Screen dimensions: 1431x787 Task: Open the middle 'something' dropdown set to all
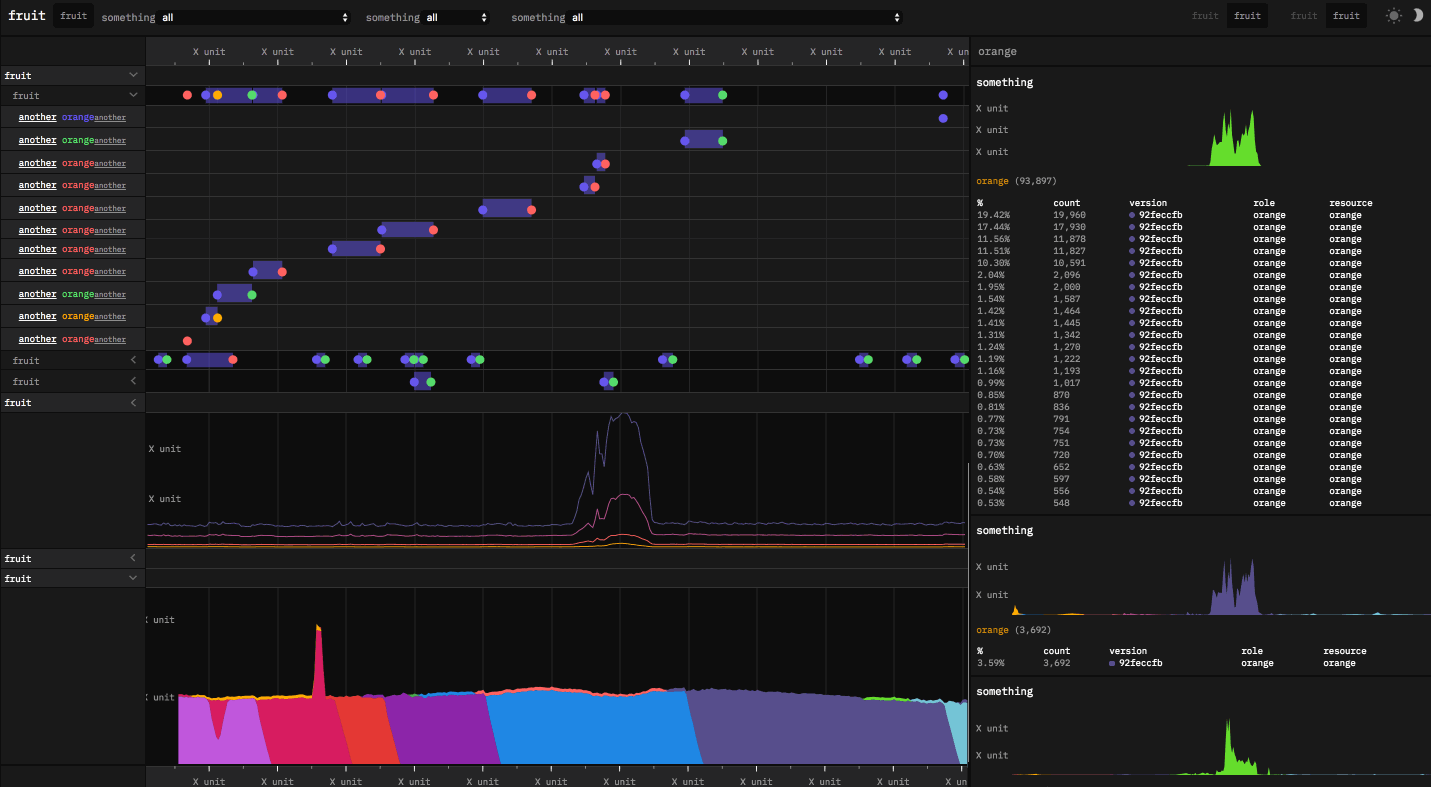point(456,17)
